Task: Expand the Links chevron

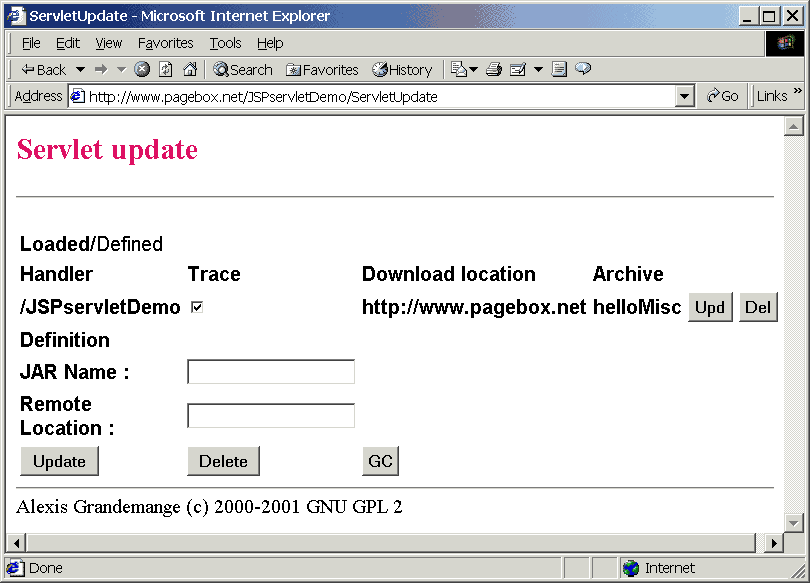Action: click(797, 91)
